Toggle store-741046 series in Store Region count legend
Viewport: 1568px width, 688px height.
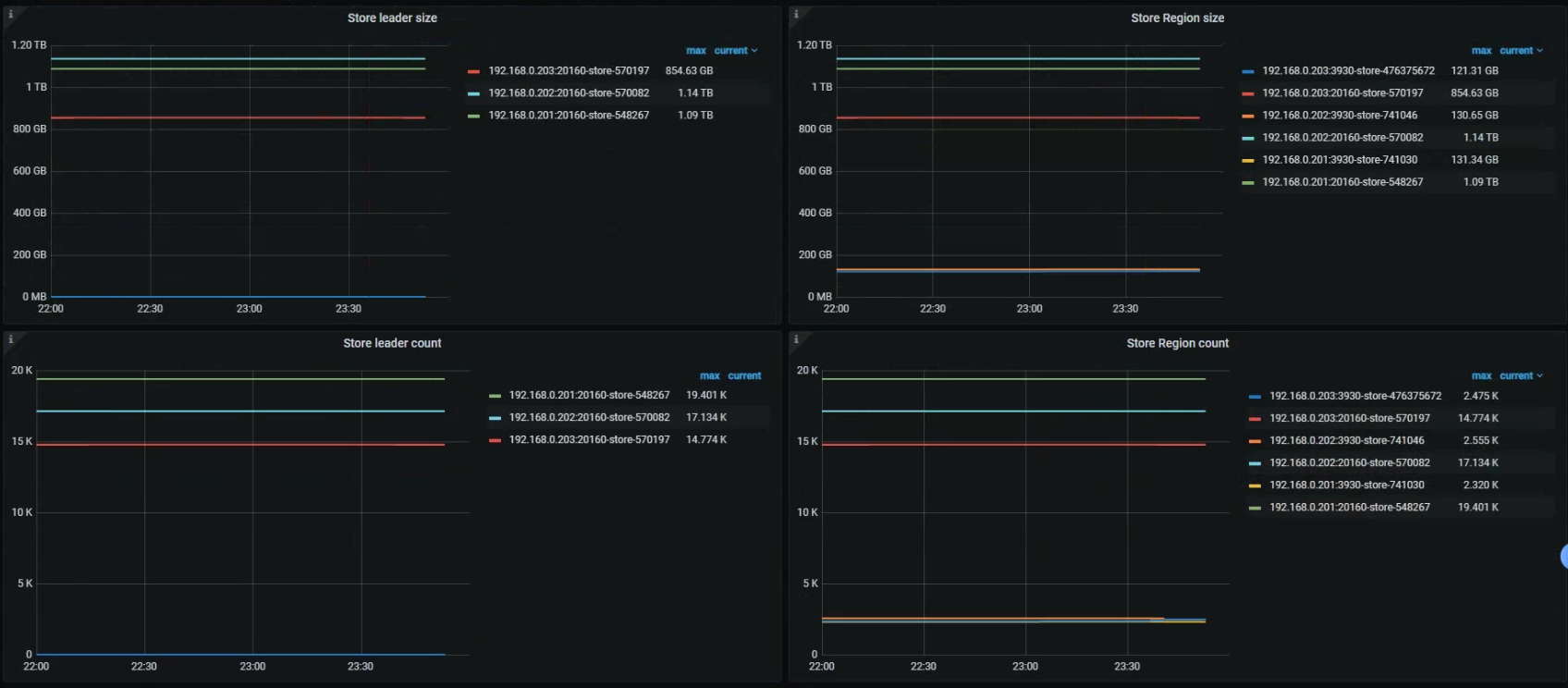coord(1346,441)
